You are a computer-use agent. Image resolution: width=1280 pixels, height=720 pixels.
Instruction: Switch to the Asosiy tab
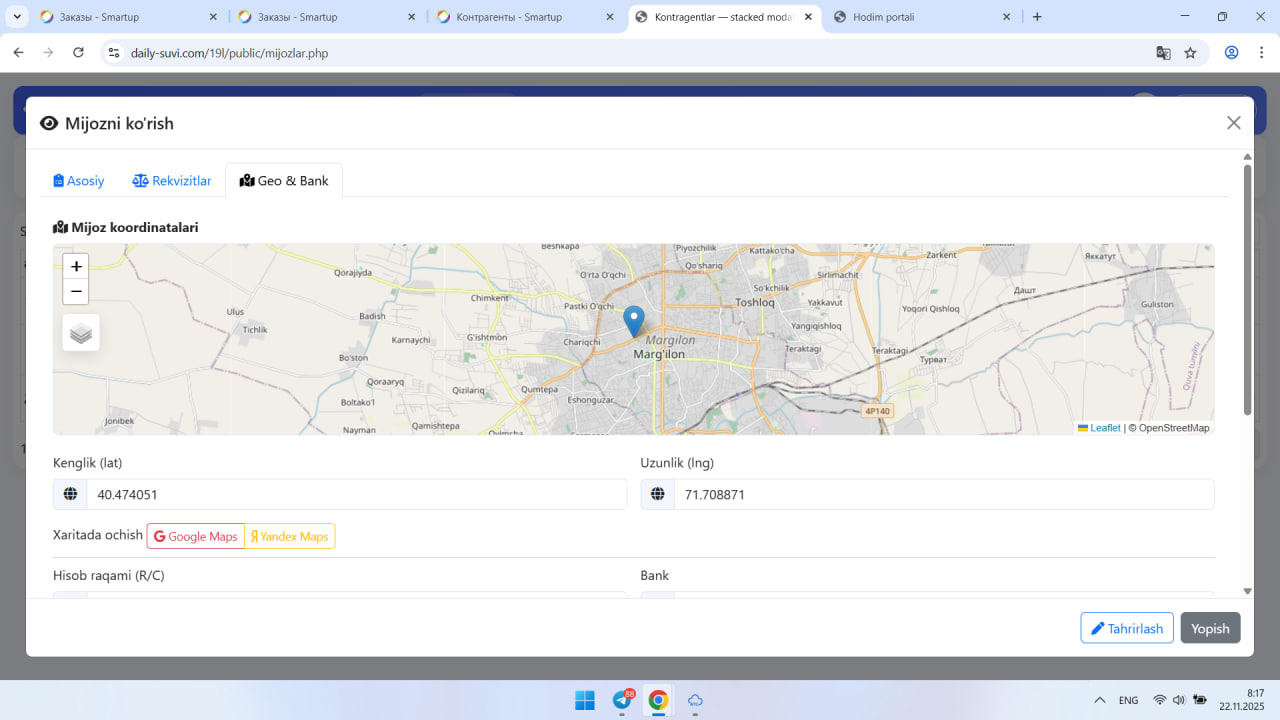(79, 181)
